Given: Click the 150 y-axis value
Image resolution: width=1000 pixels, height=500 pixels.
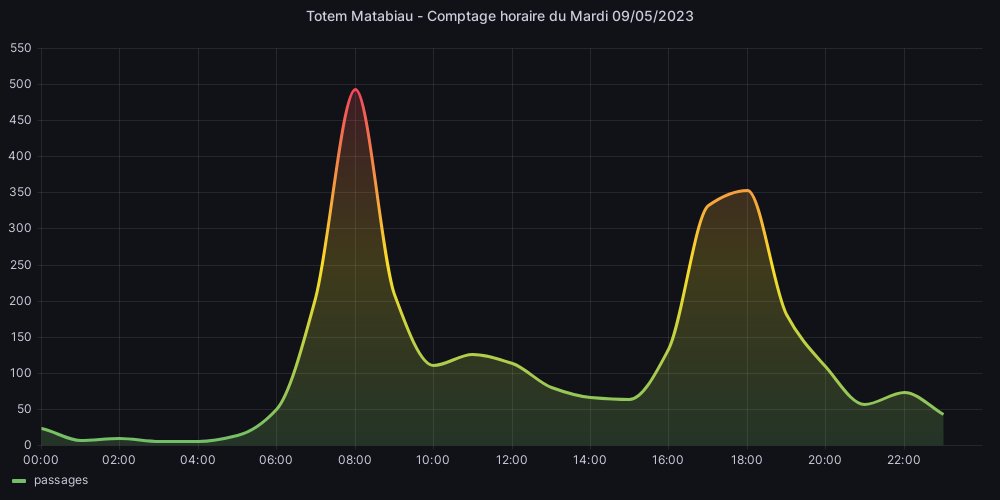Looking at the screenshot, I should [22, 337].
